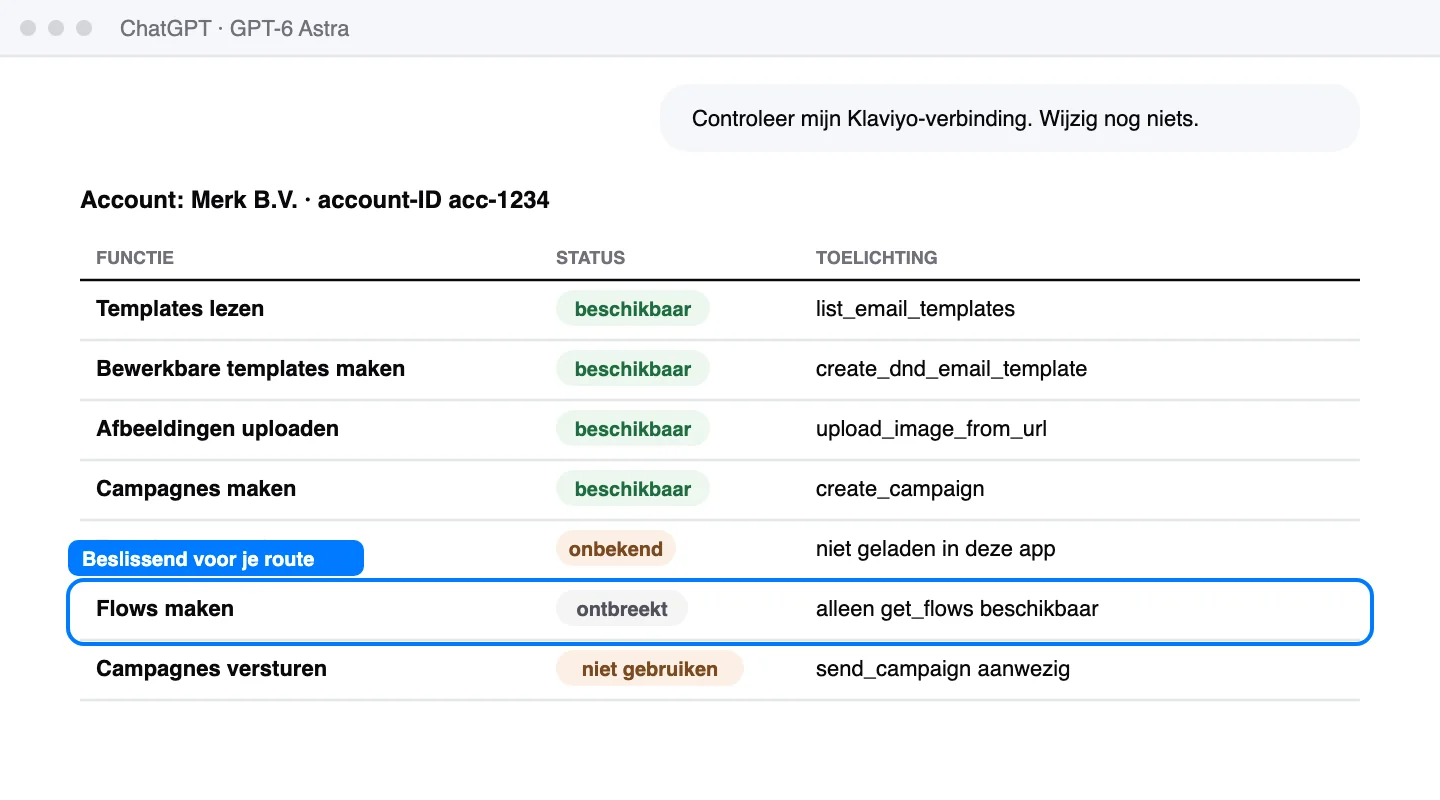The height and width of the screenshot is (800, 1440).
Task: Select the "niet geladen in deze app" text
Action: pyautogui.click(x=935, y=549)
